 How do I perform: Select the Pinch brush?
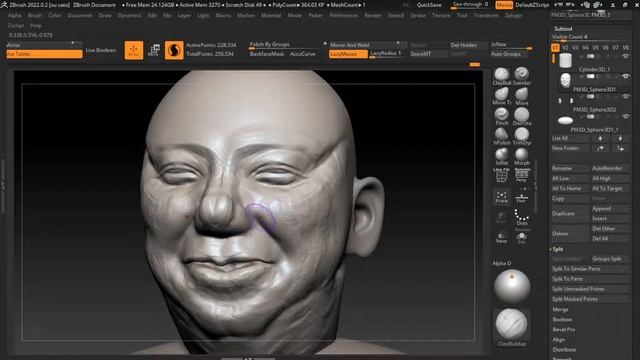tap(501, 116)
